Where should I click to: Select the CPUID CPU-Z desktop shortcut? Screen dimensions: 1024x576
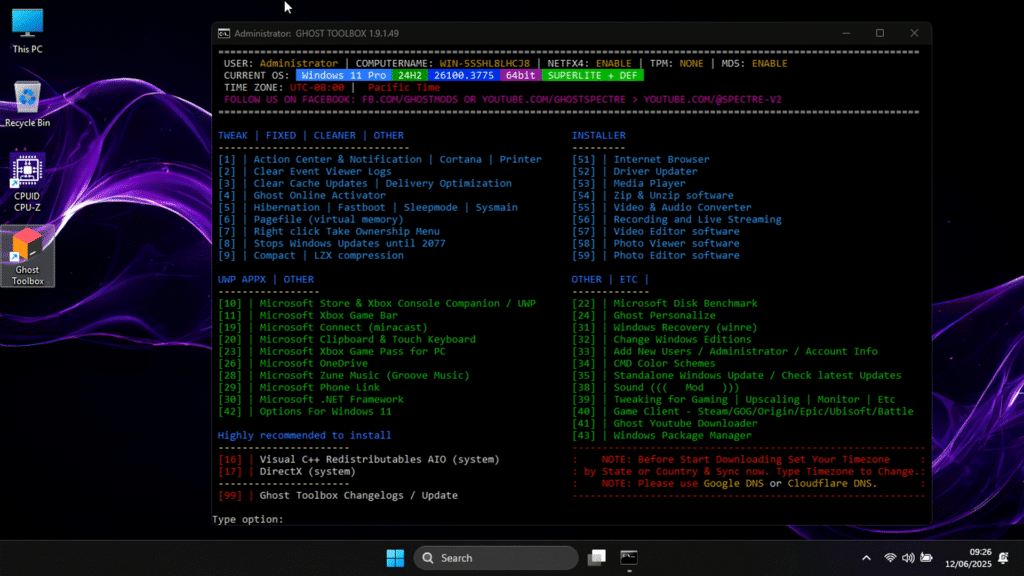coord(27,183)
